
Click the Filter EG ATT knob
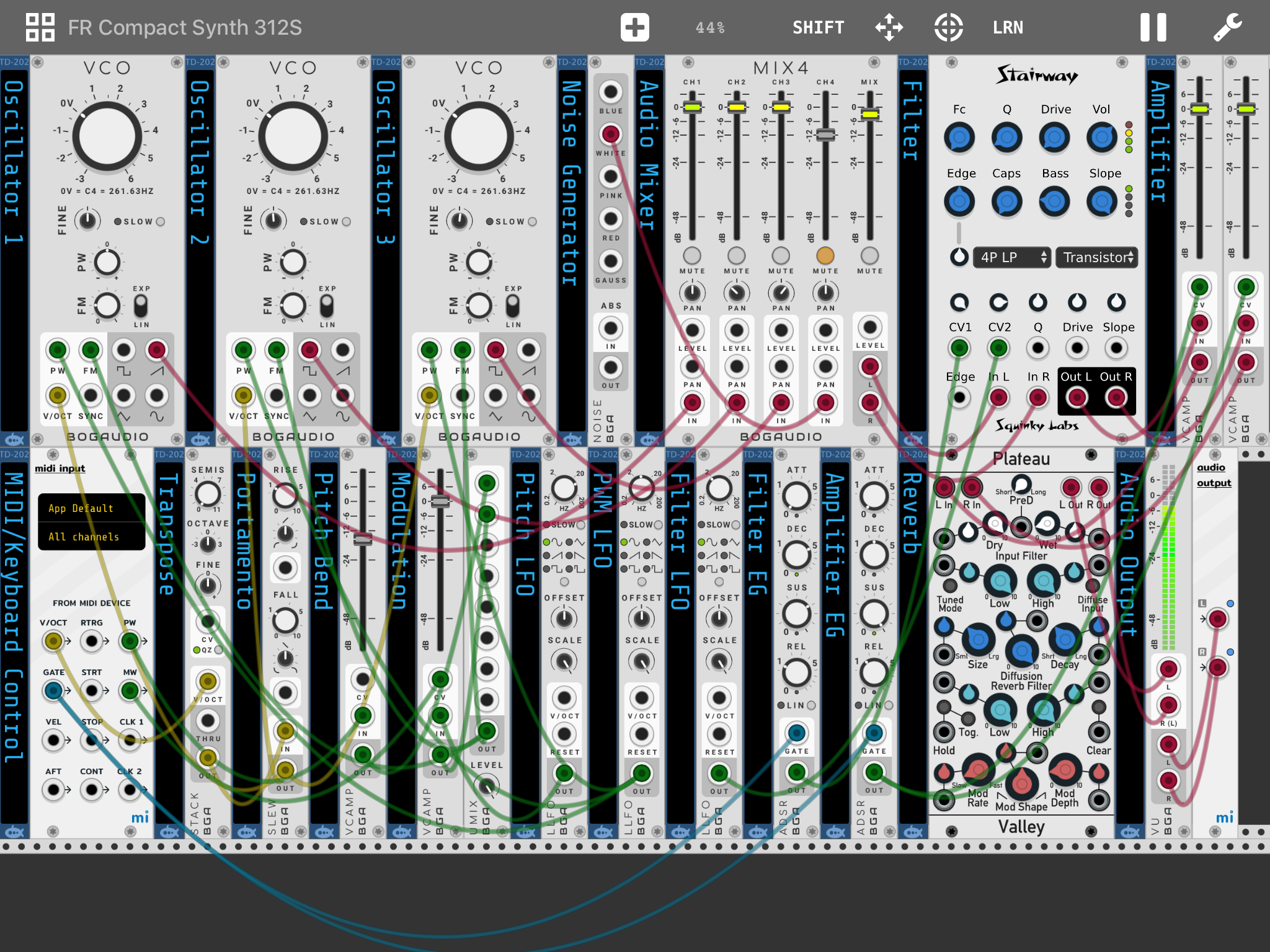tap(797, 495)
